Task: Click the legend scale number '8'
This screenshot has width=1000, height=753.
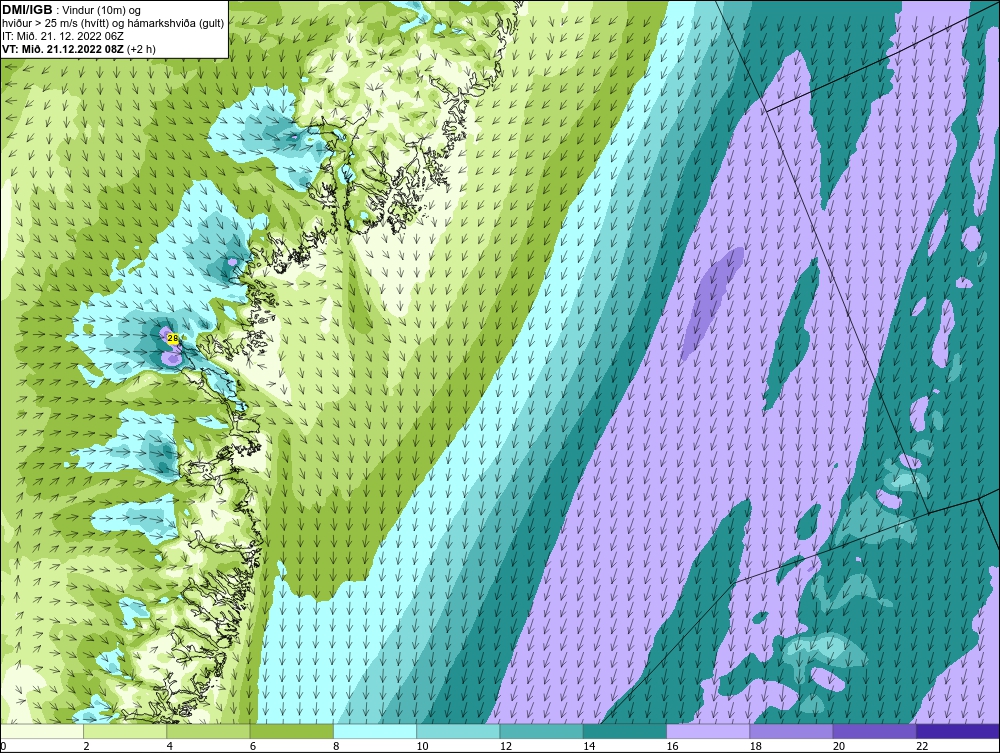Action: click(336, 747)
